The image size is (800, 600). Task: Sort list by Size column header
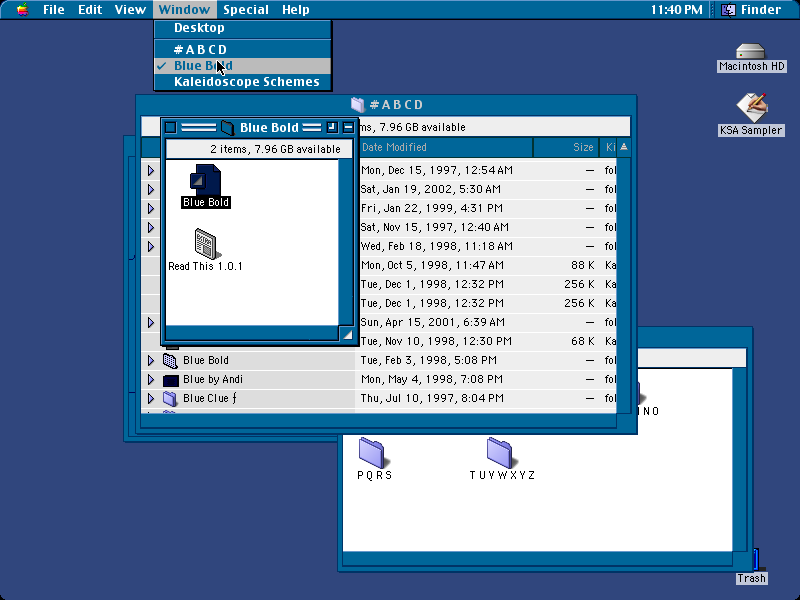click(566, 147)
